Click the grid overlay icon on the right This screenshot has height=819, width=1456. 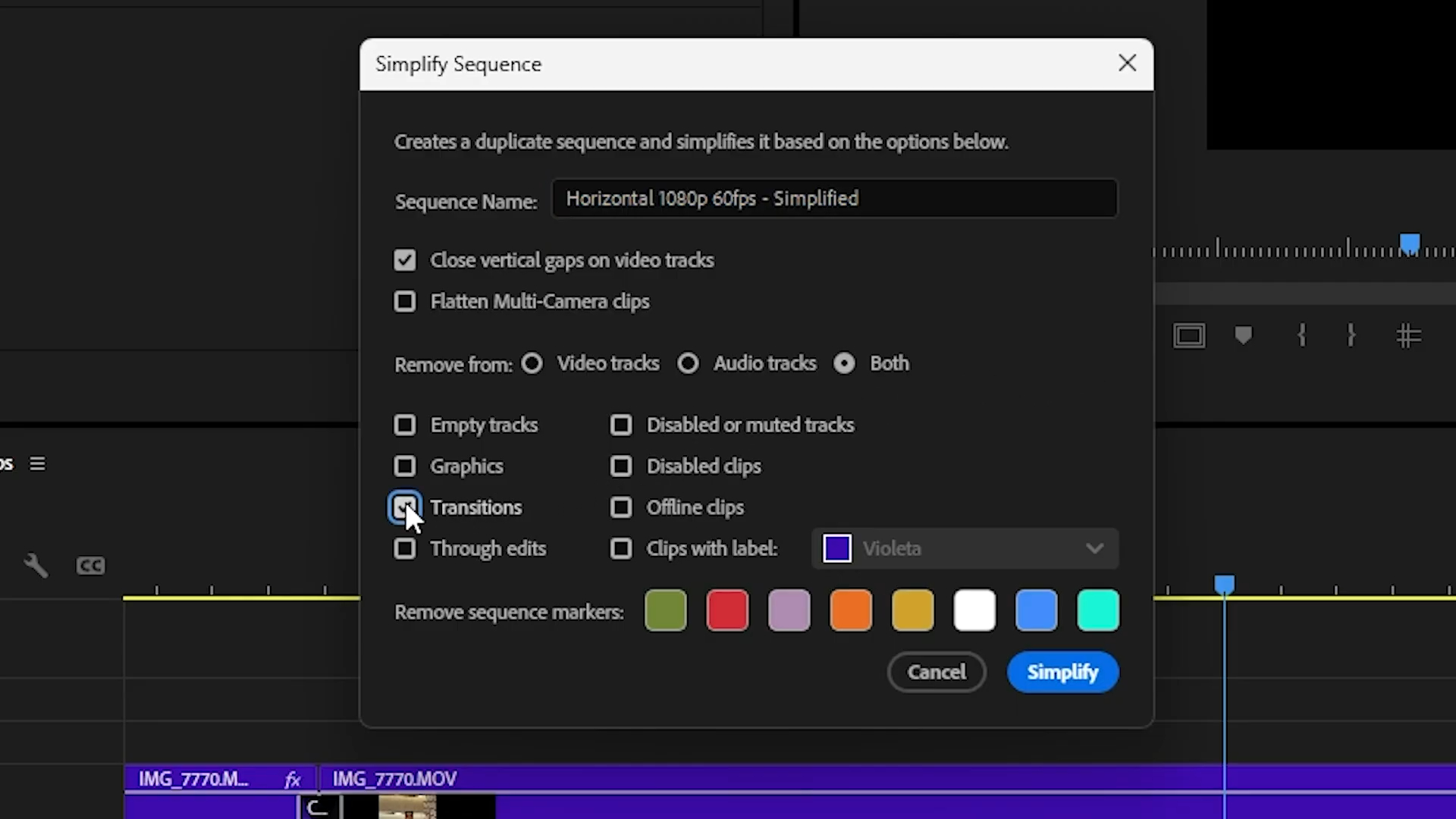click(1410, 335)
